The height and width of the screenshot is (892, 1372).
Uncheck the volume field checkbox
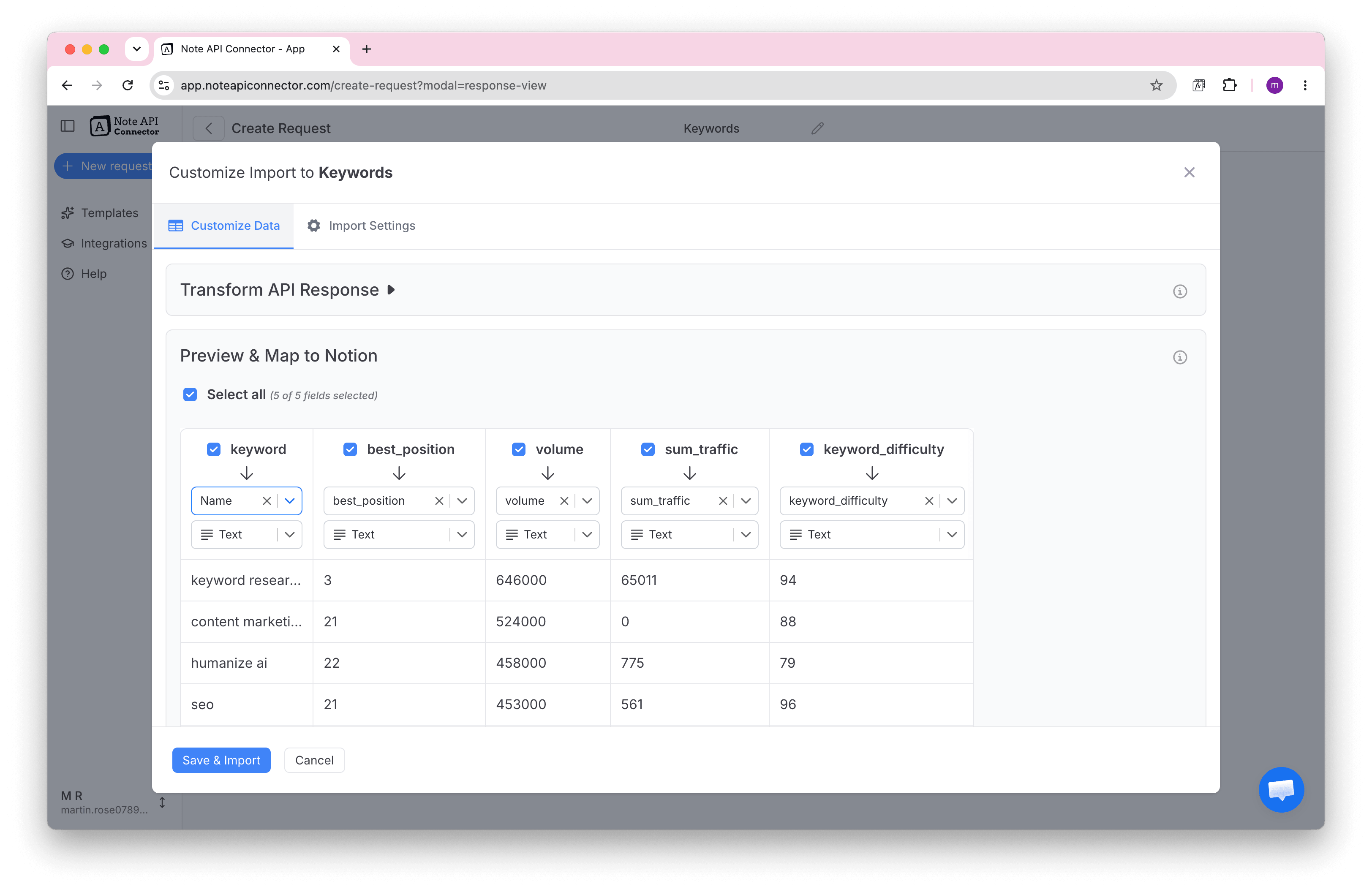[518, 449]
